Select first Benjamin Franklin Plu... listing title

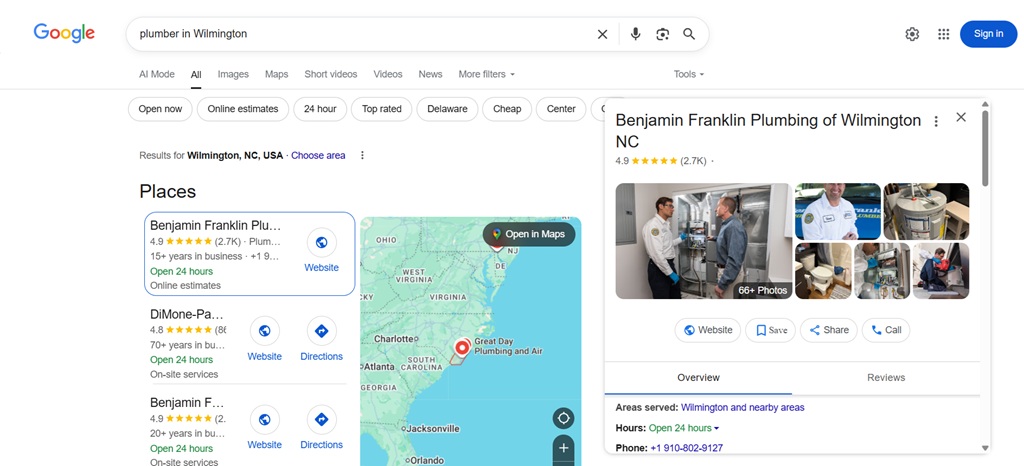click(216, 225)
